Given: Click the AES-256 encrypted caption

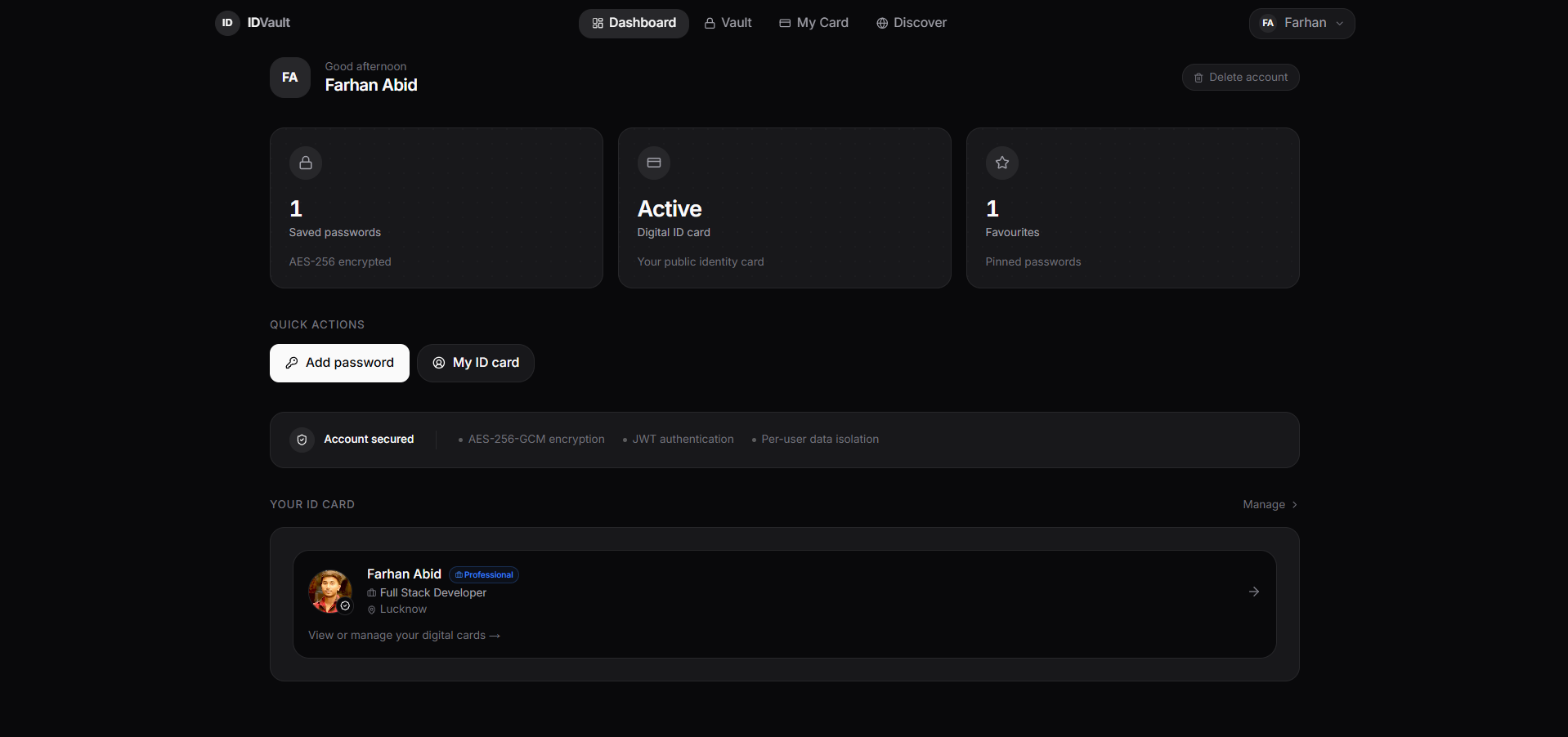Looking at the screenshot, I should click(340, 261).
